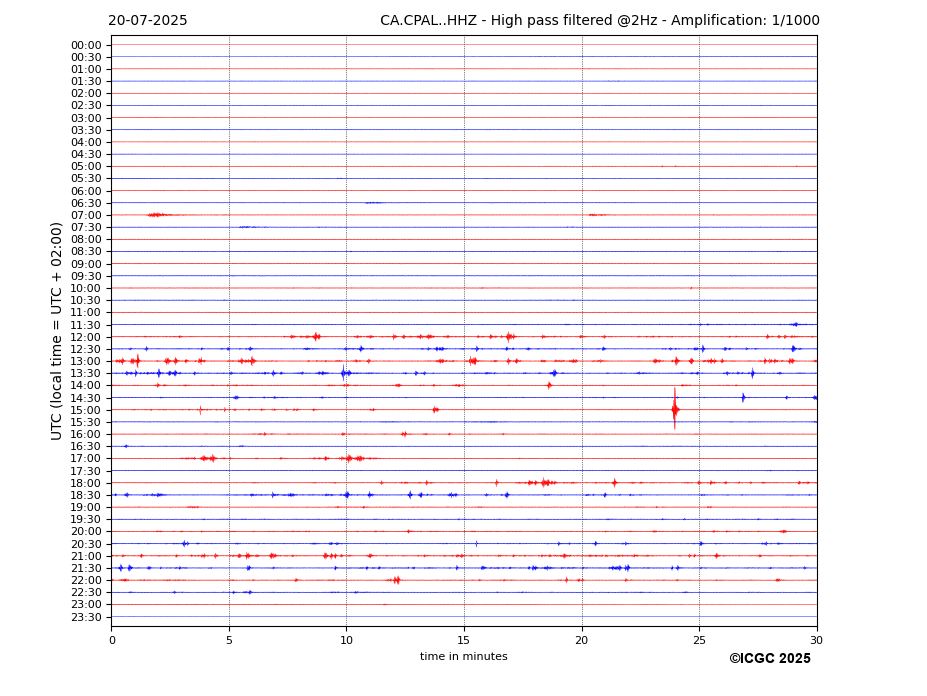Click the 12:00 time row label
The image size is (927, 696).
[86, 337]
